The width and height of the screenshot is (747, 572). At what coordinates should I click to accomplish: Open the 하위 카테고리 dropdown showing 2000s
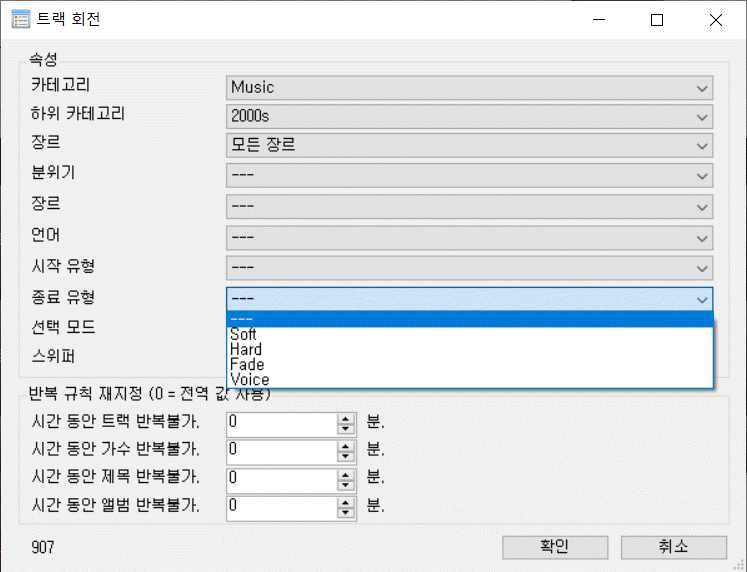point(469,116)
